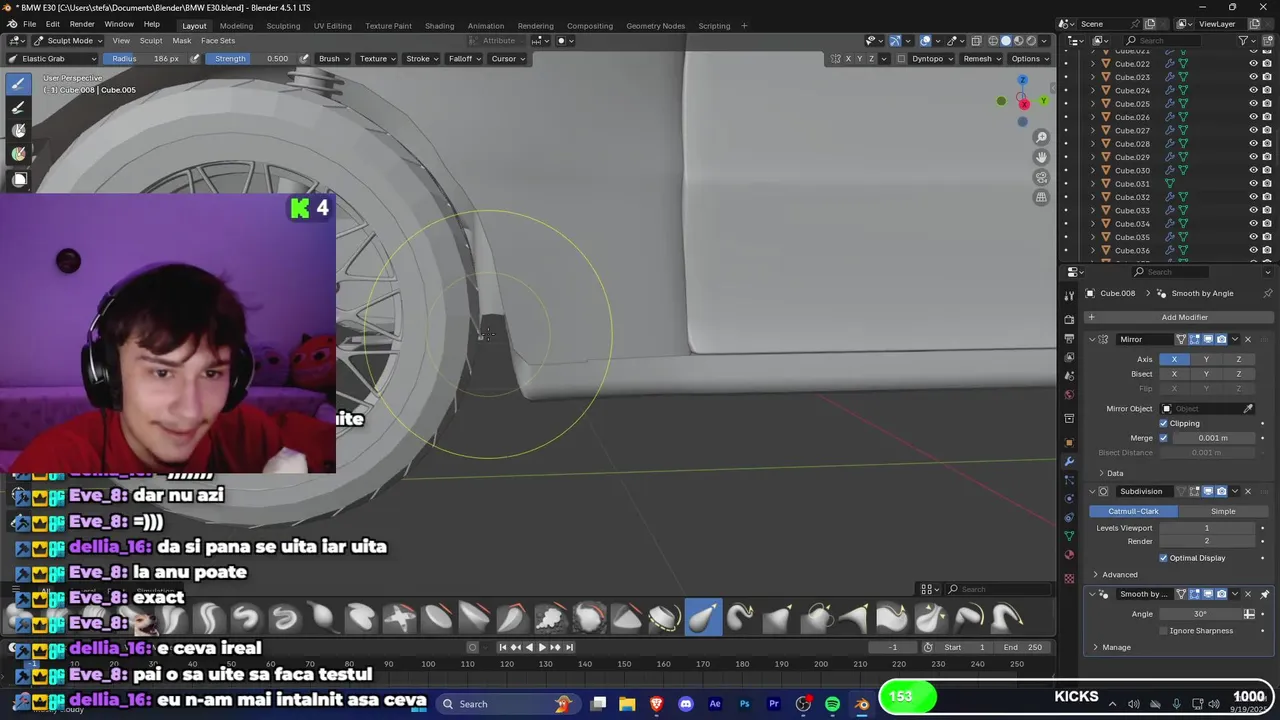Remove the Mirror modifier with its X button
1280x720 pixels.
pos(1247,339)
